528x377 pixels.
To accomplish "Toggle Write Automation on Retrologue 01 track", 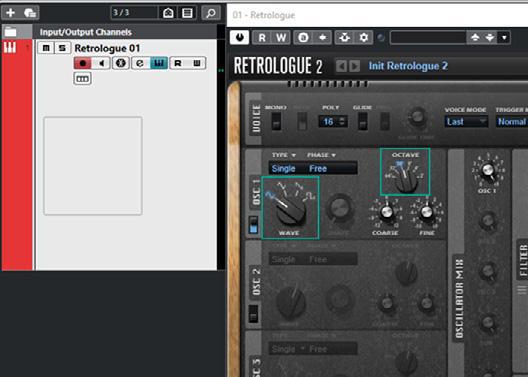I will coord(197,63).
